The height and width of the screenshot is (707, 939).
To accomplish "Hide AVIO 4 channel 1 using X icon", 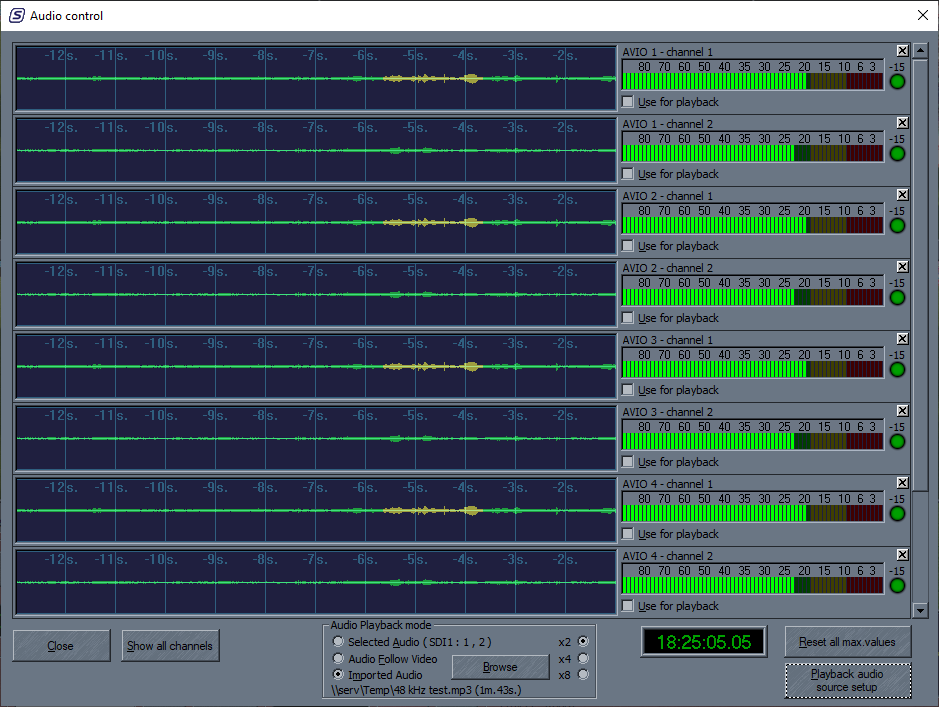I will point(902,483).
